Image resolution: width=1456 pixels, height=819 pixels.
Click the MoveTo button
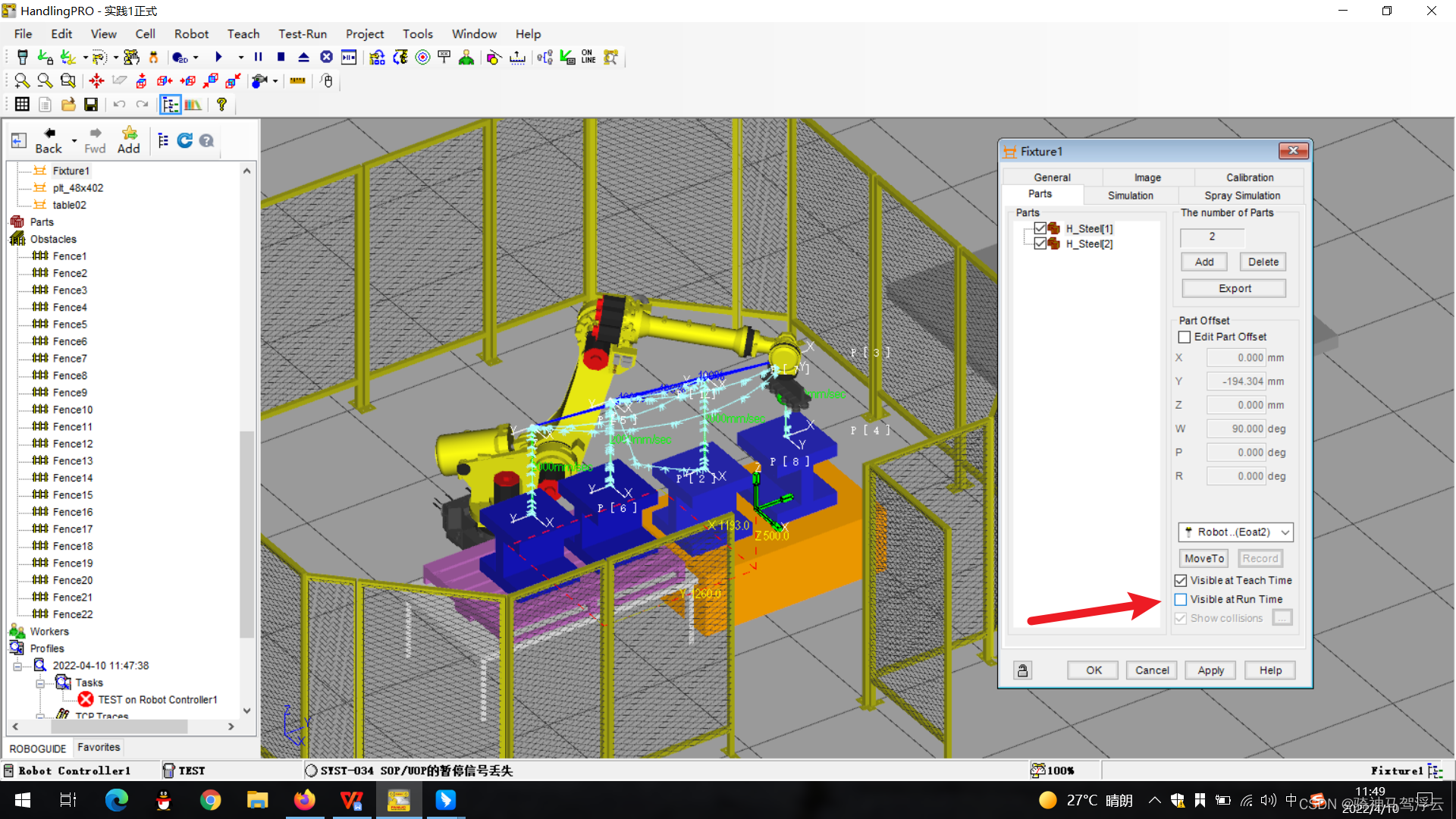1204,559
